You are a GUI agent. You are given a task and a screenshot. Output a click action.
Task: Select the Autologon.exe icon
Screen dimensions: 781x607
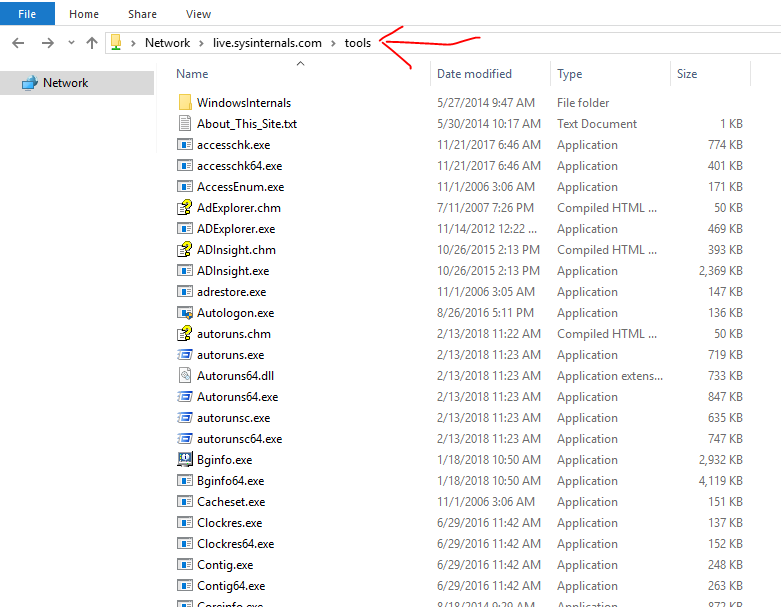[x=185, y=313]
